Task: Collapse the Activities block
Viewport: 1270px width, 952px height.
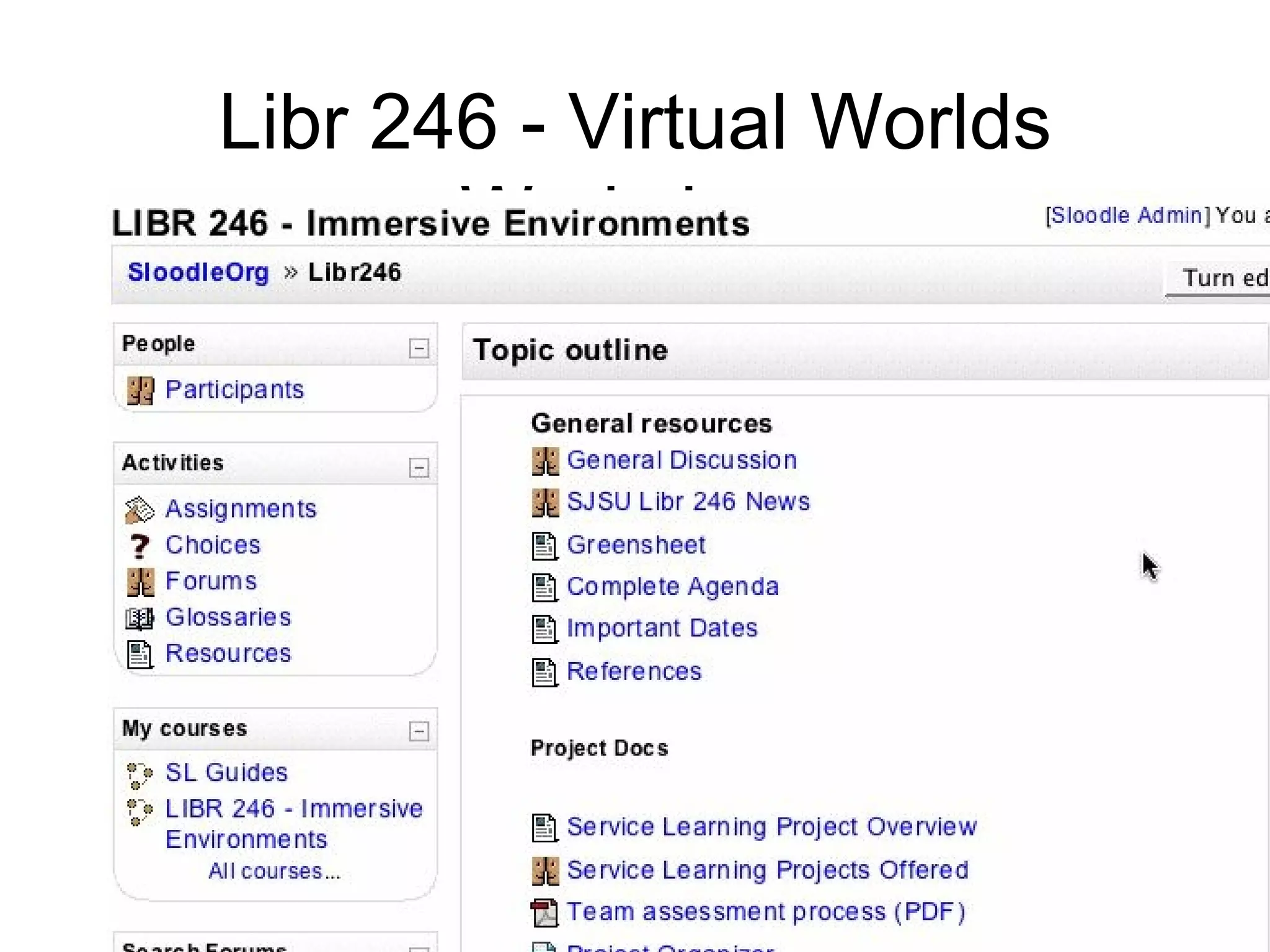Action: [419, 467]
